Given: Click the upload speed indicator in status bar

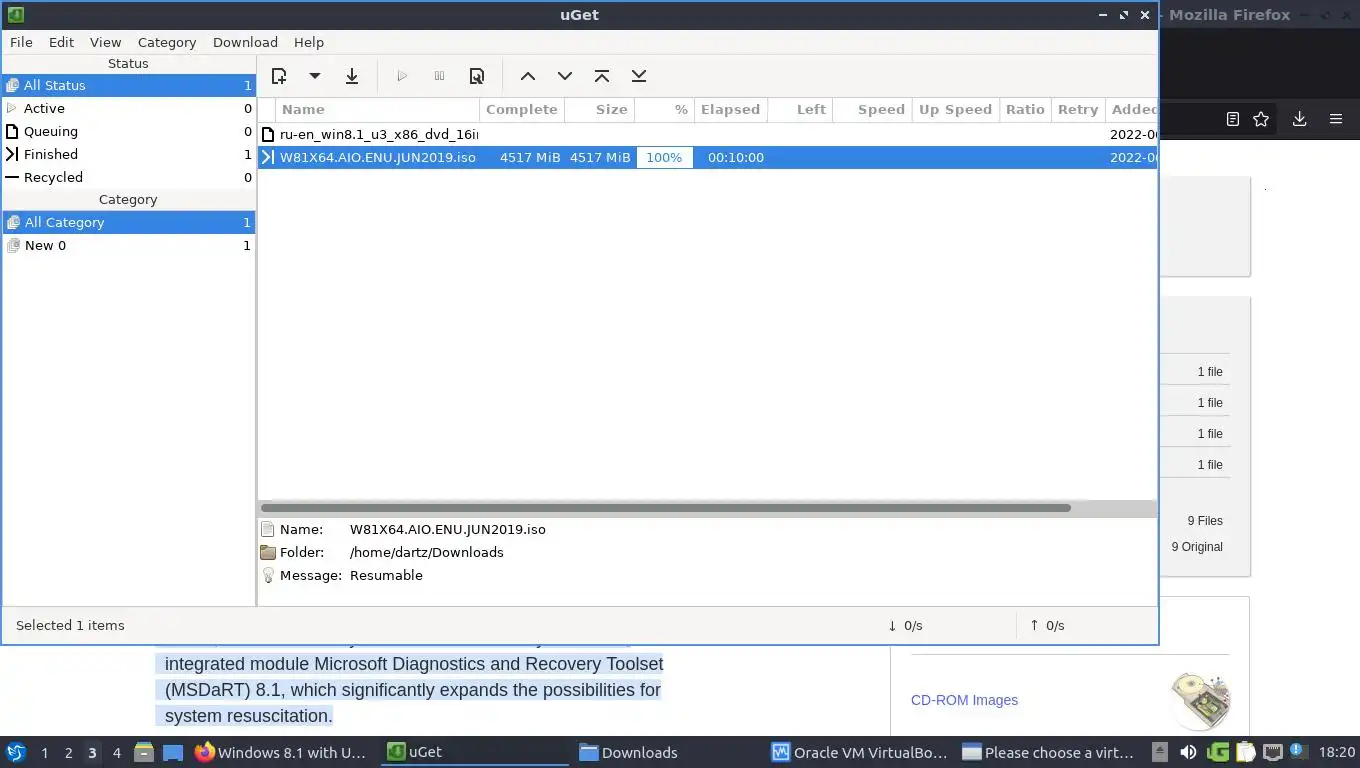Looking at the screenshot, I should click(1047, 625).
